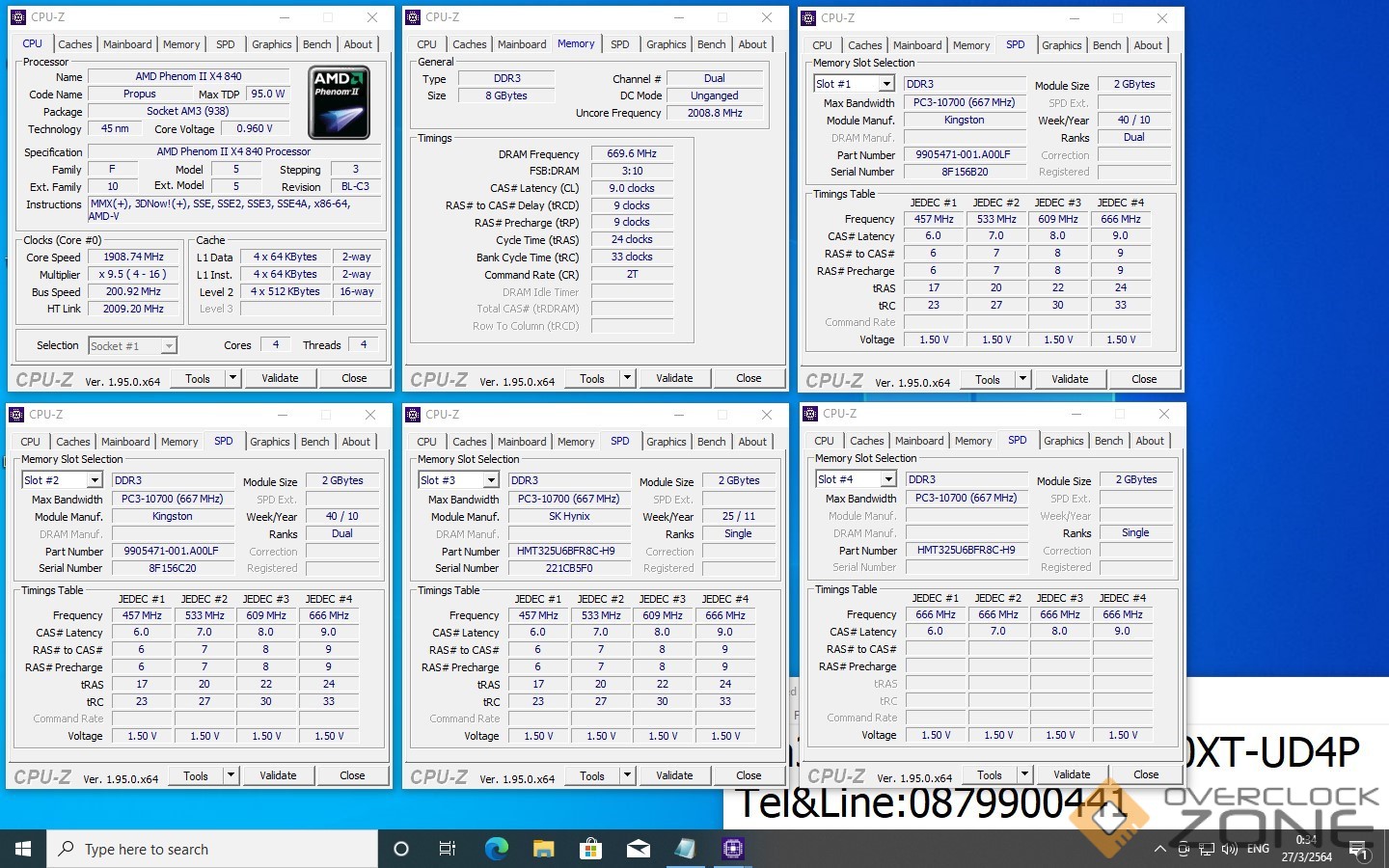Image resolution: width=1389 pixels, height=868 pixels.
Task: Open File Explorer from the taskbar
Action: point(543,849)
